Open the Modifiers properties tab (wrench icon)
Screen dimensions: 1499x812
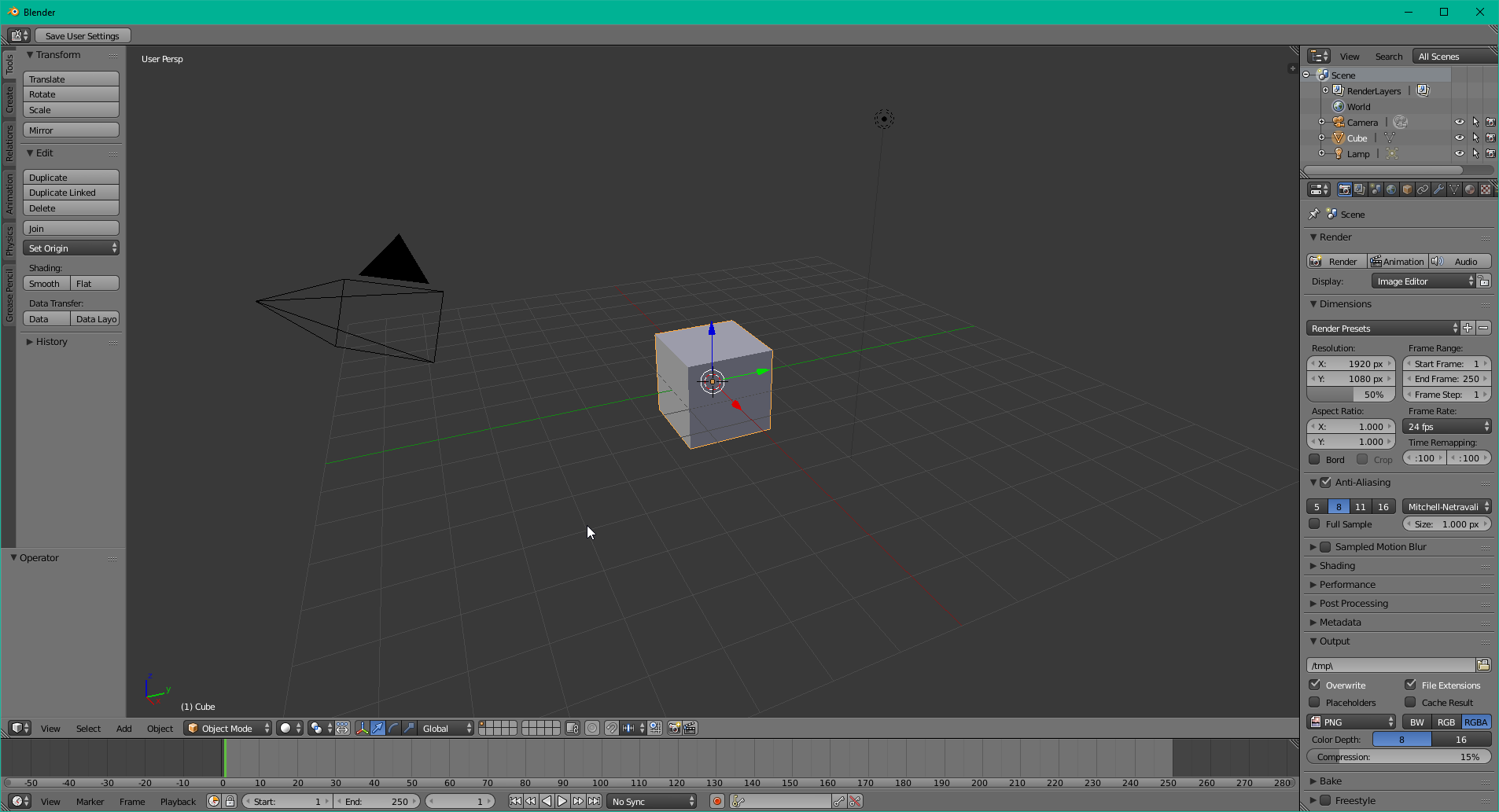1438,189
